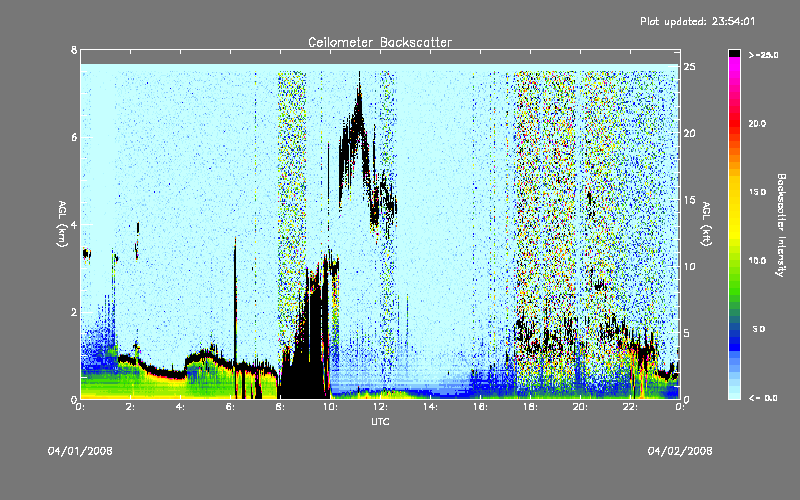800x500 pixels.
Task: Pick the black top segment of the colorbar
Action: [734, 53]
